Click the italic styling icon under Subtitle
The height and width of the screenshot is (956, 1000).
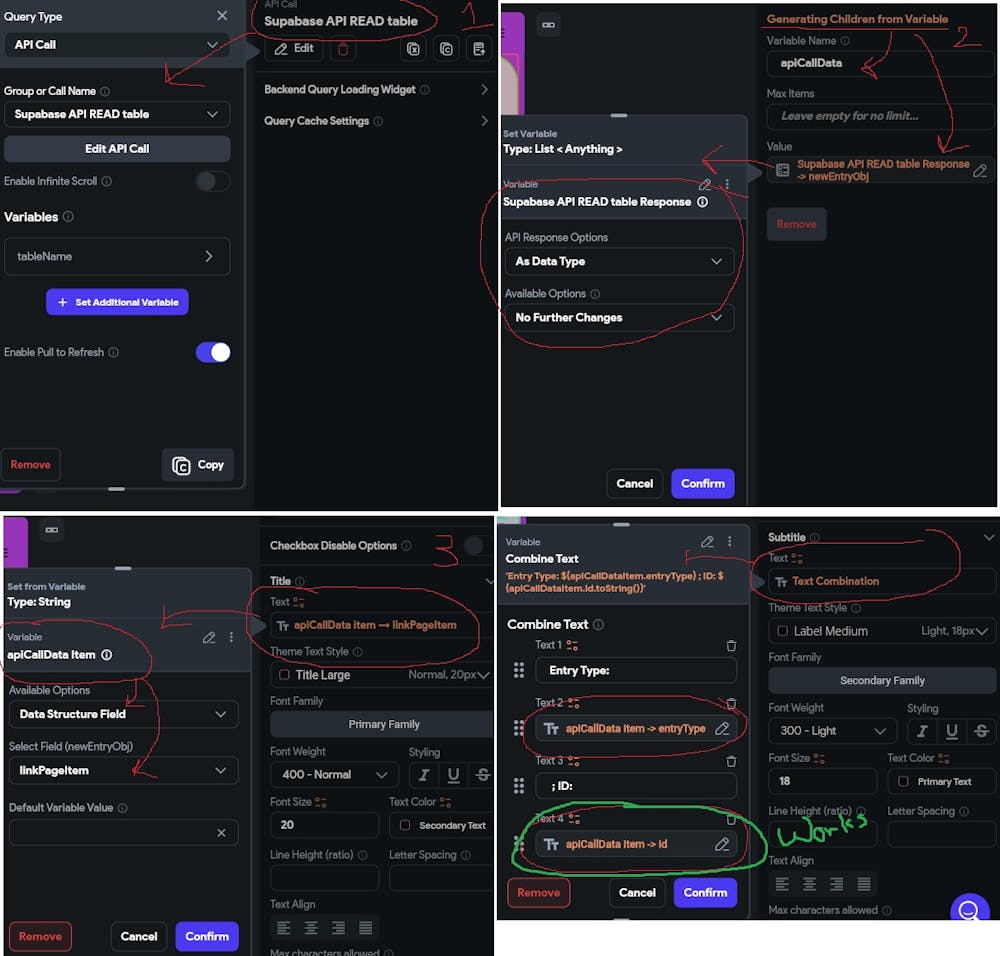click(922, 731)
